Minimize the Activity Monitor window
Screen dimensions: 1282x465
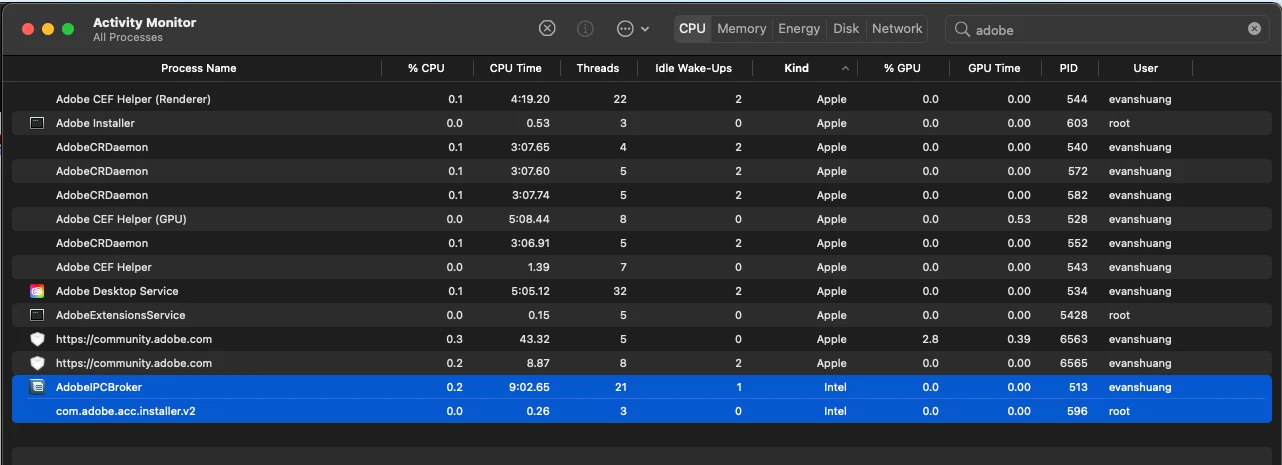[48, 29]
